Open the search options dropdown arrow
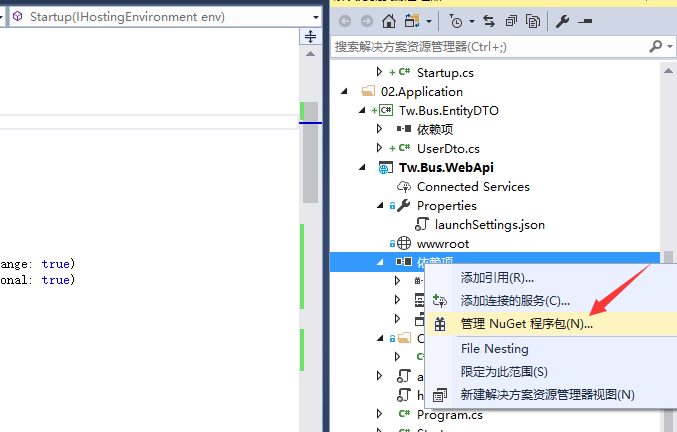Screen dimensions: 677x432 (670, 46)
